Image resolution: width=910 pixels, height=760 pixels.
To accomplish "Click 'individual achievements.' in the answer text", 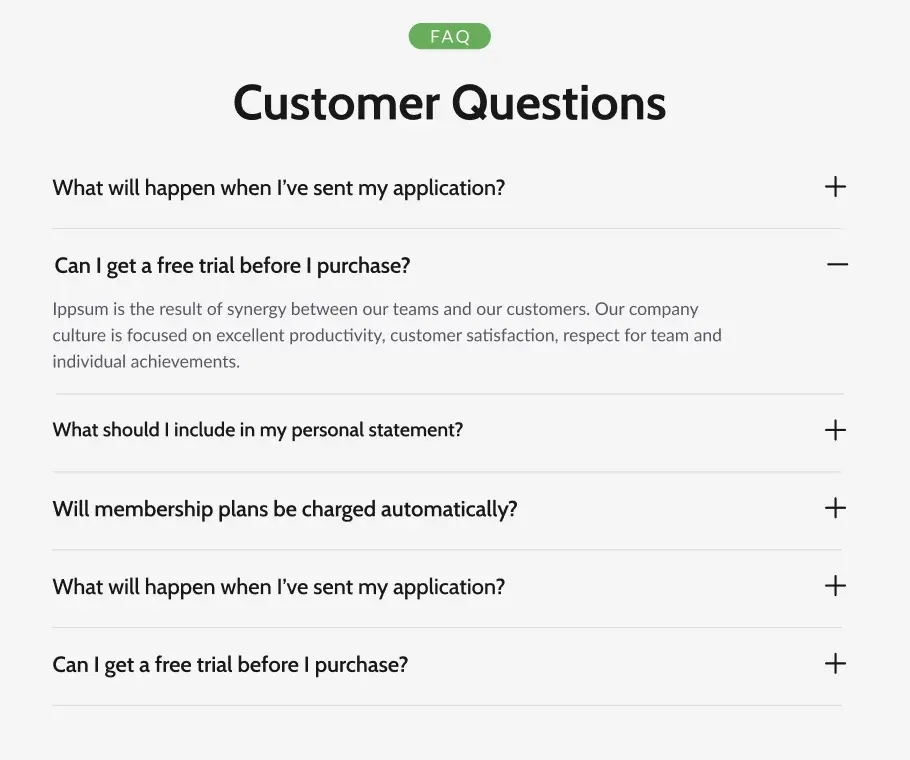I will point(146,361).
